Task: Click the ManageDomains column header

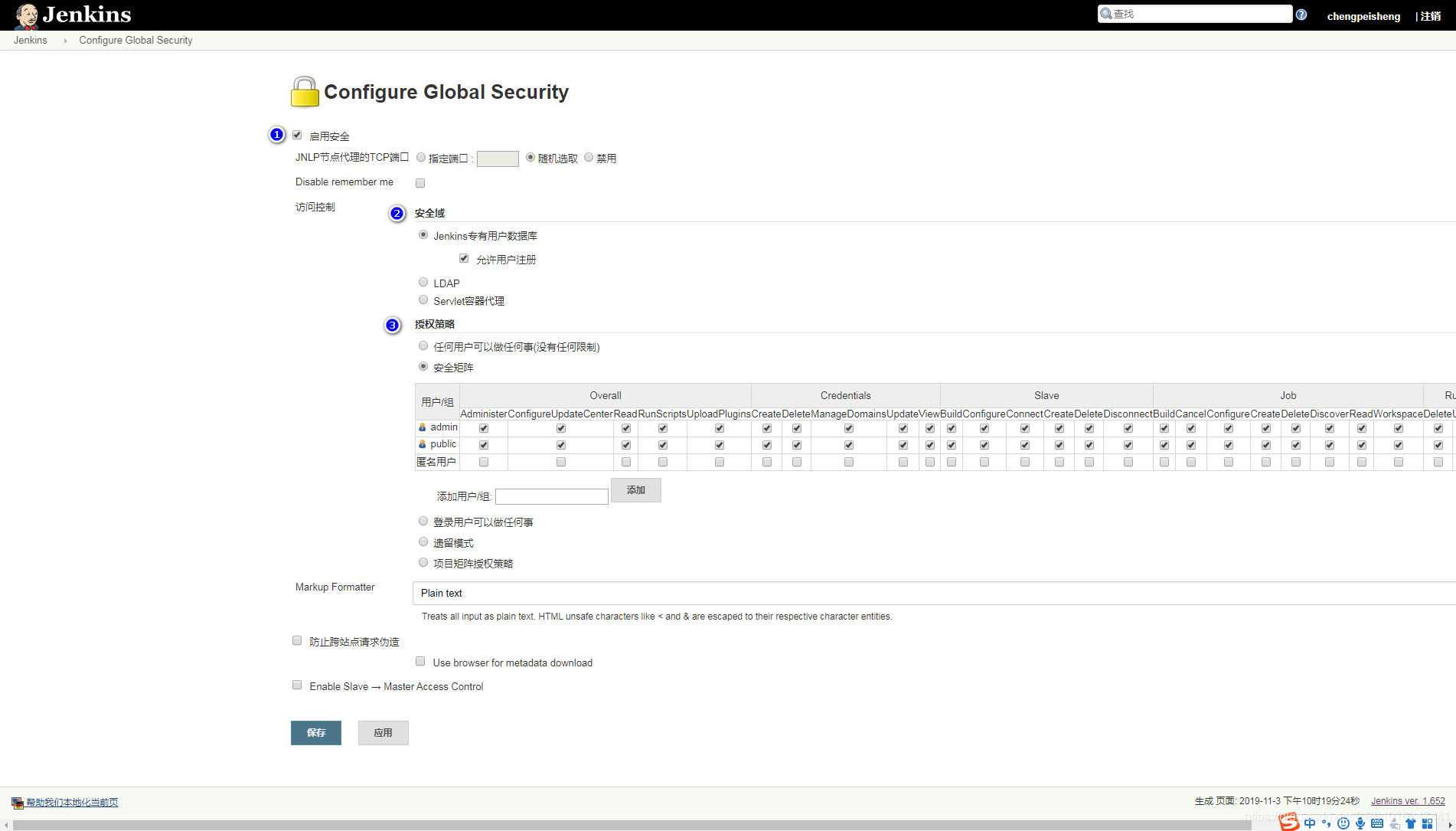Action: [x=848, y=414]
